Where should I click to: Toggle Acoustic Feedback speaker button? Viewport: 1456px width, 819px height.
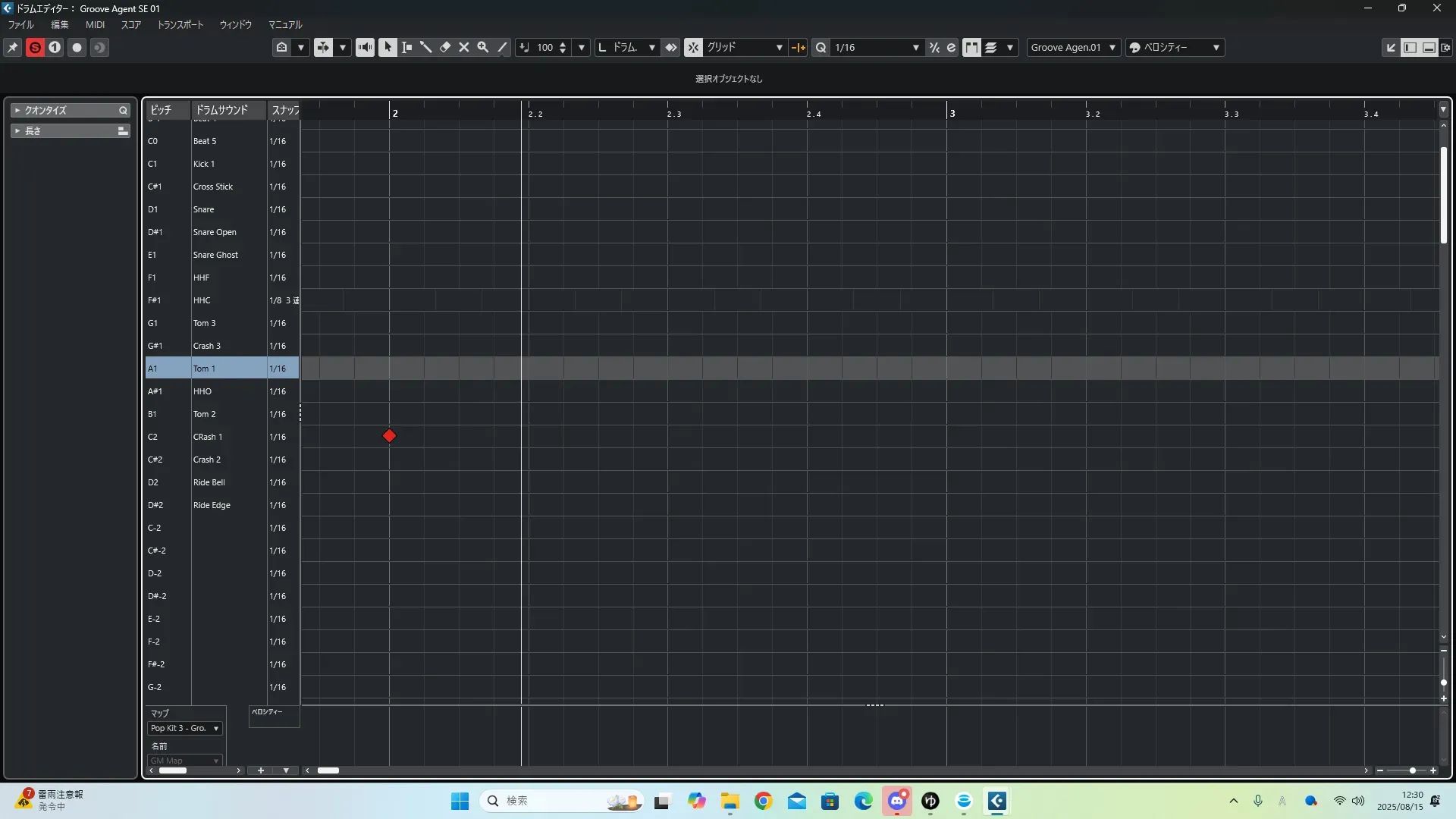coord(365,47)
